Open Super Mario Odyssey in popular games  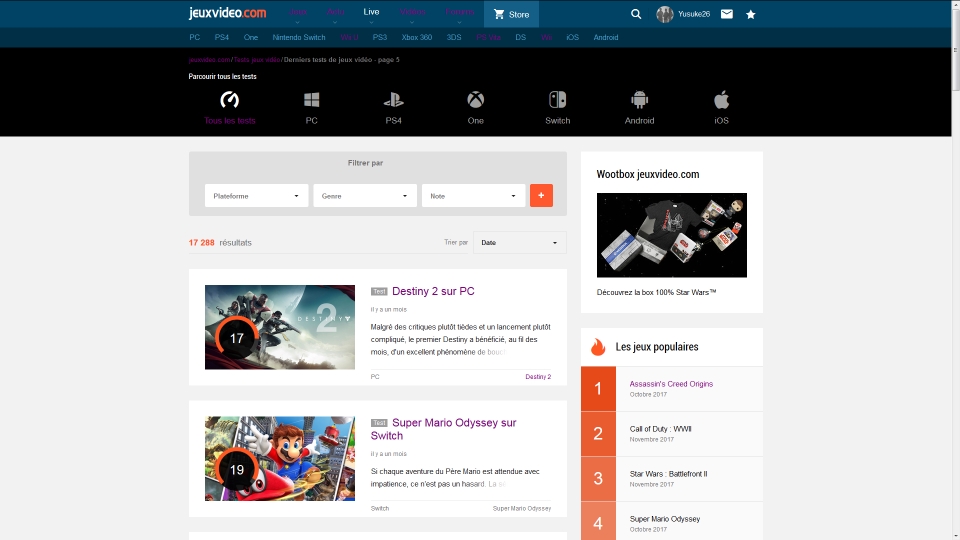pyautogui.click(x=664, y=519)
